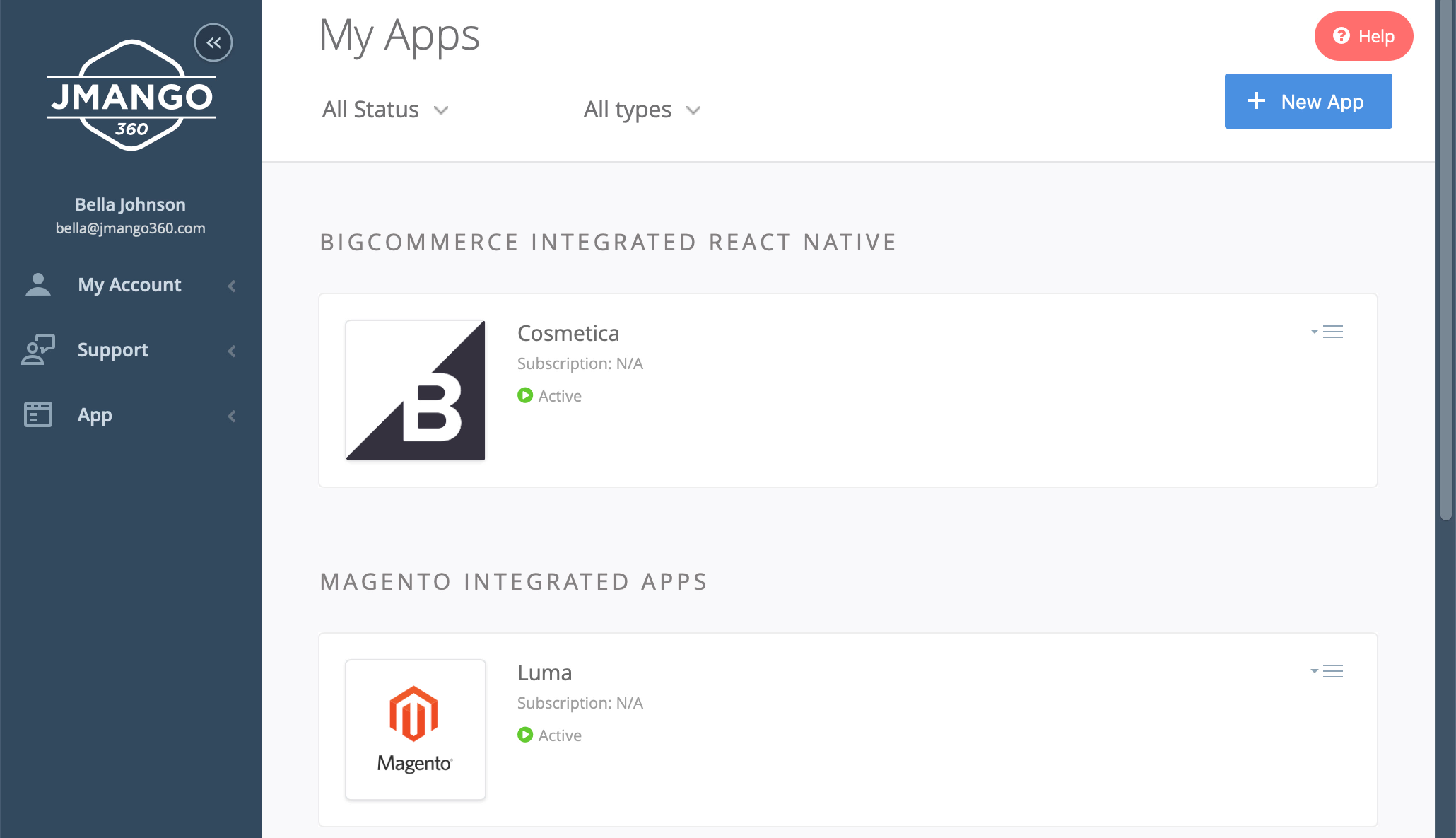The image size is (1456, 838).
Task: Click the question mark Help icon
Action: pyautogui.click(x=1341, y=36)
